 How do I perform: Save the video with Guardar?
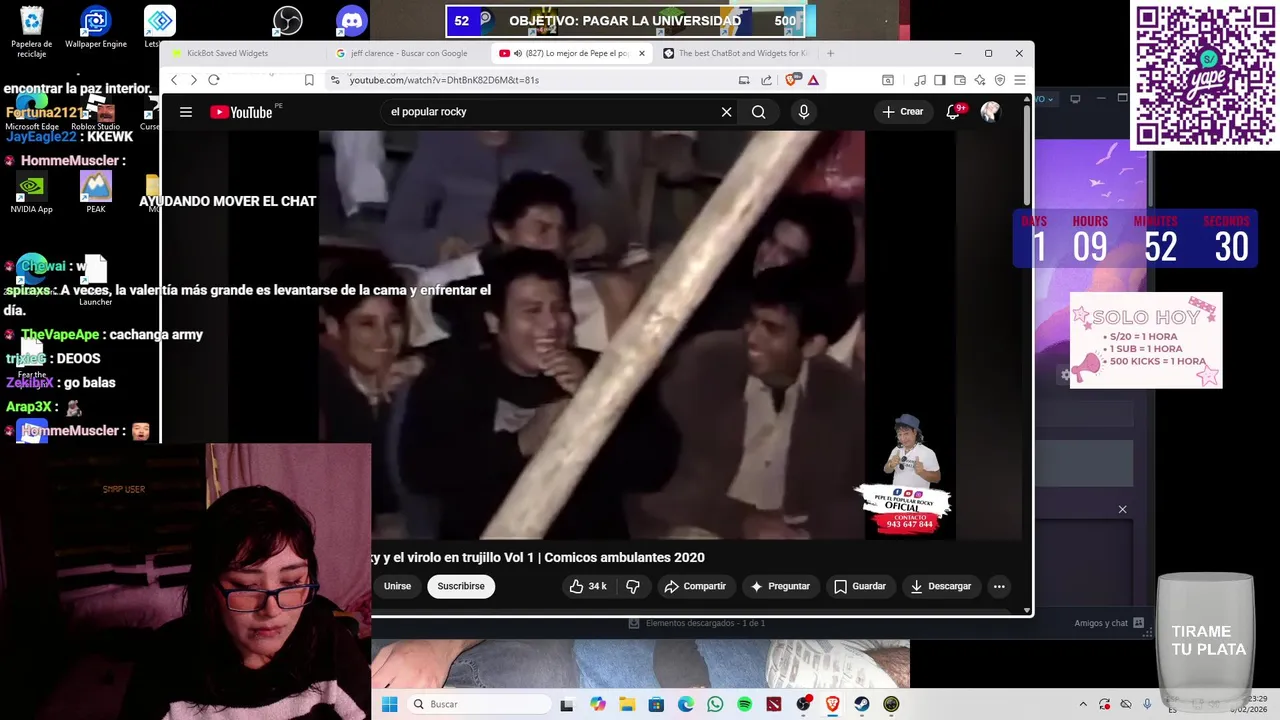(860, 586)
